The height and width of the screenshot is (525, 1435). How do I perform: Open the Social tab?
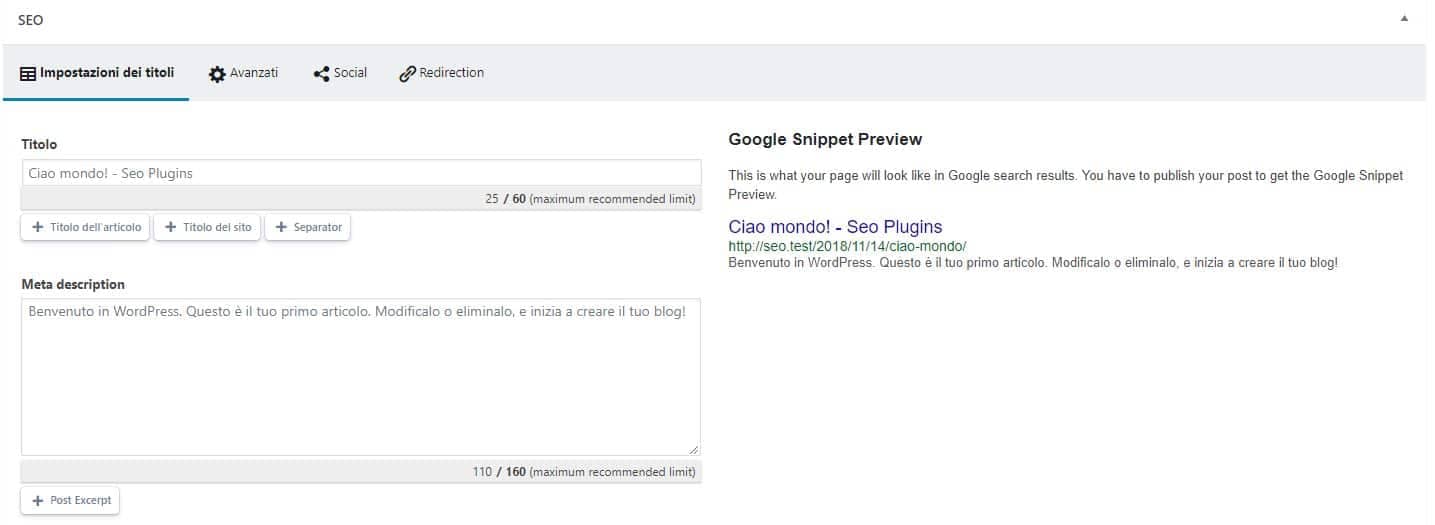pos(340,73)
